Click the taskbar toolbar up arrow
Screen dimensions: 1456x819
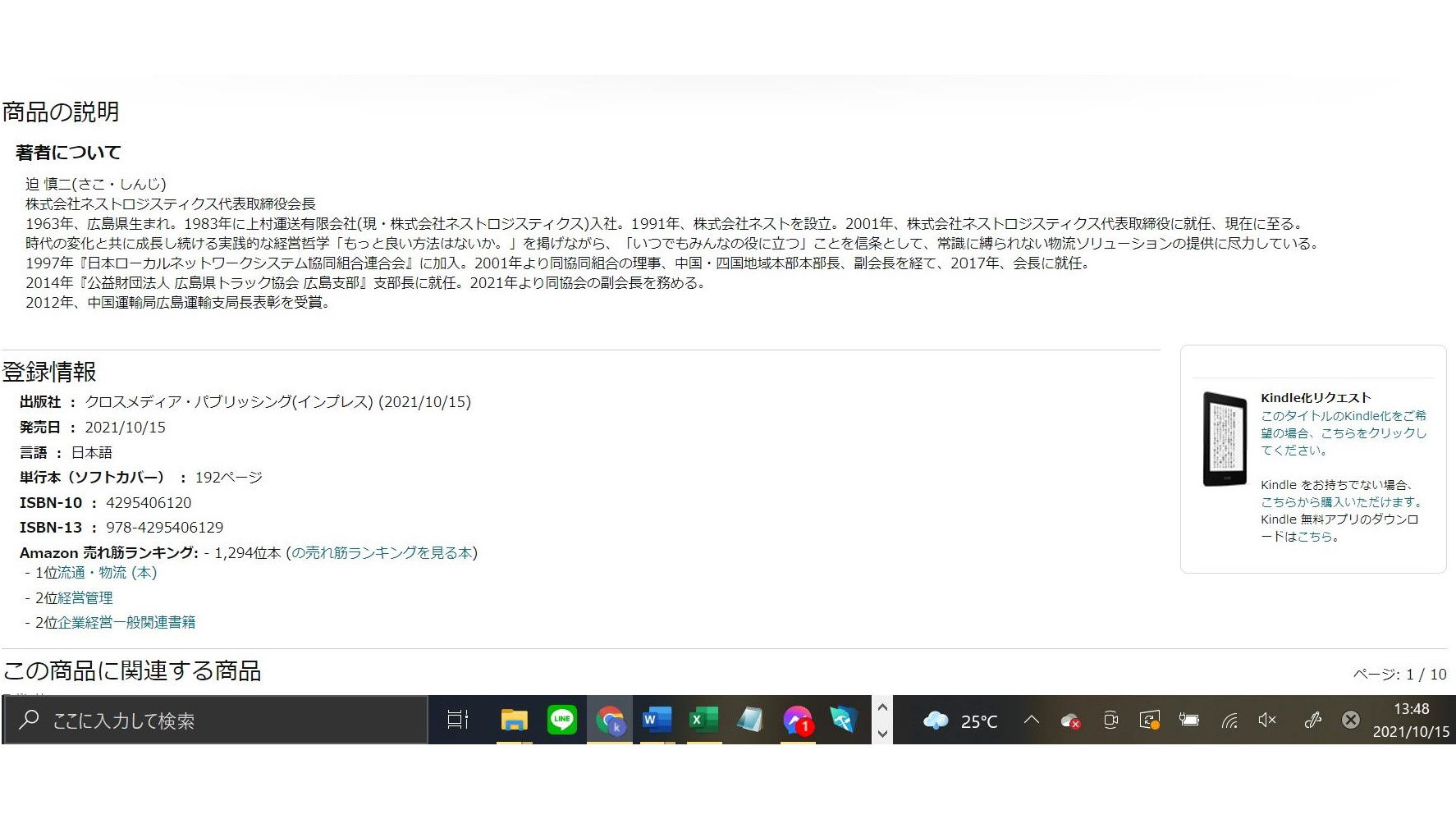(882, 707)
